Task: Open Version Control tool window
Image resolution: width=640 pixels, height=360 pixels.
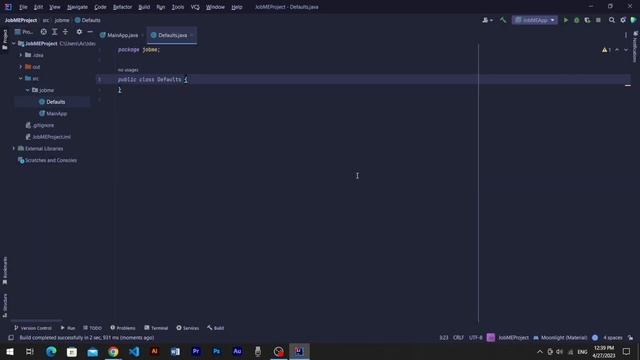Action: (33, 328)
